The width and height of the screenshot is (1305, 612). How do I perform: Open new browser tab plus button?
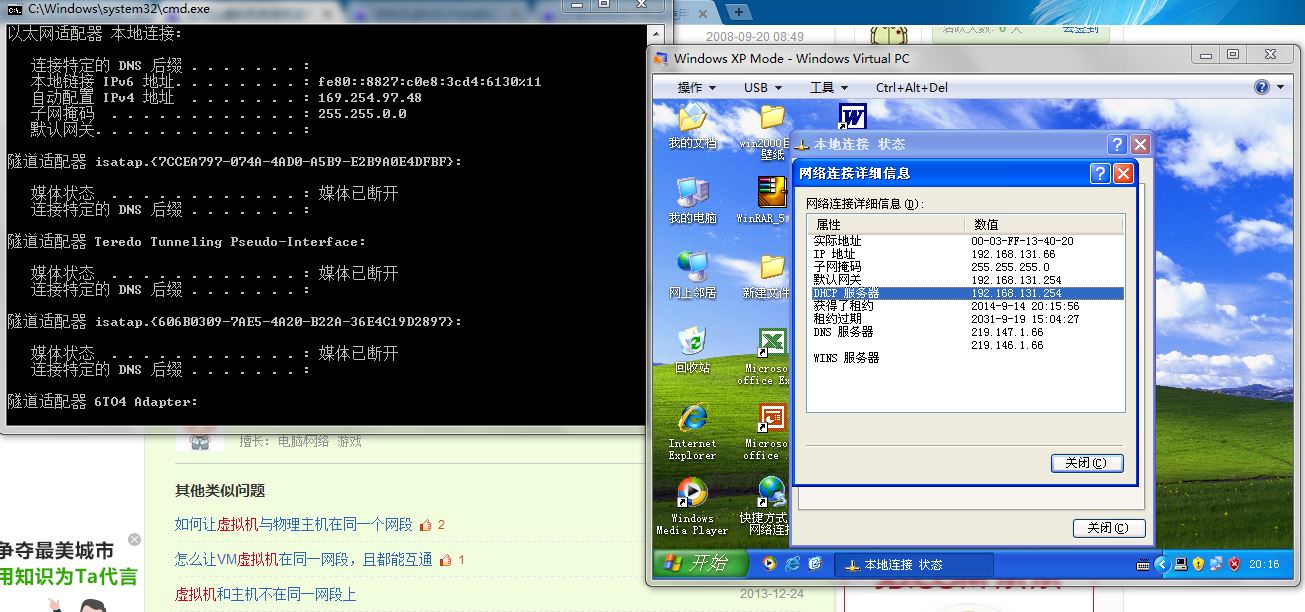(x=738, y=11)
